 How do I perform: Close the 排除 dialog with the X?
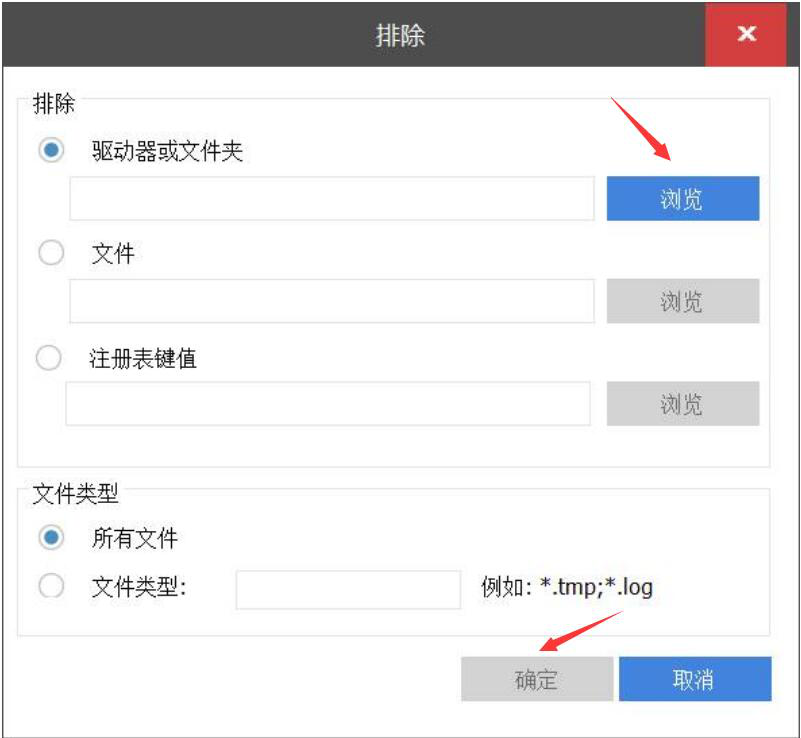[x=746, y=34]
